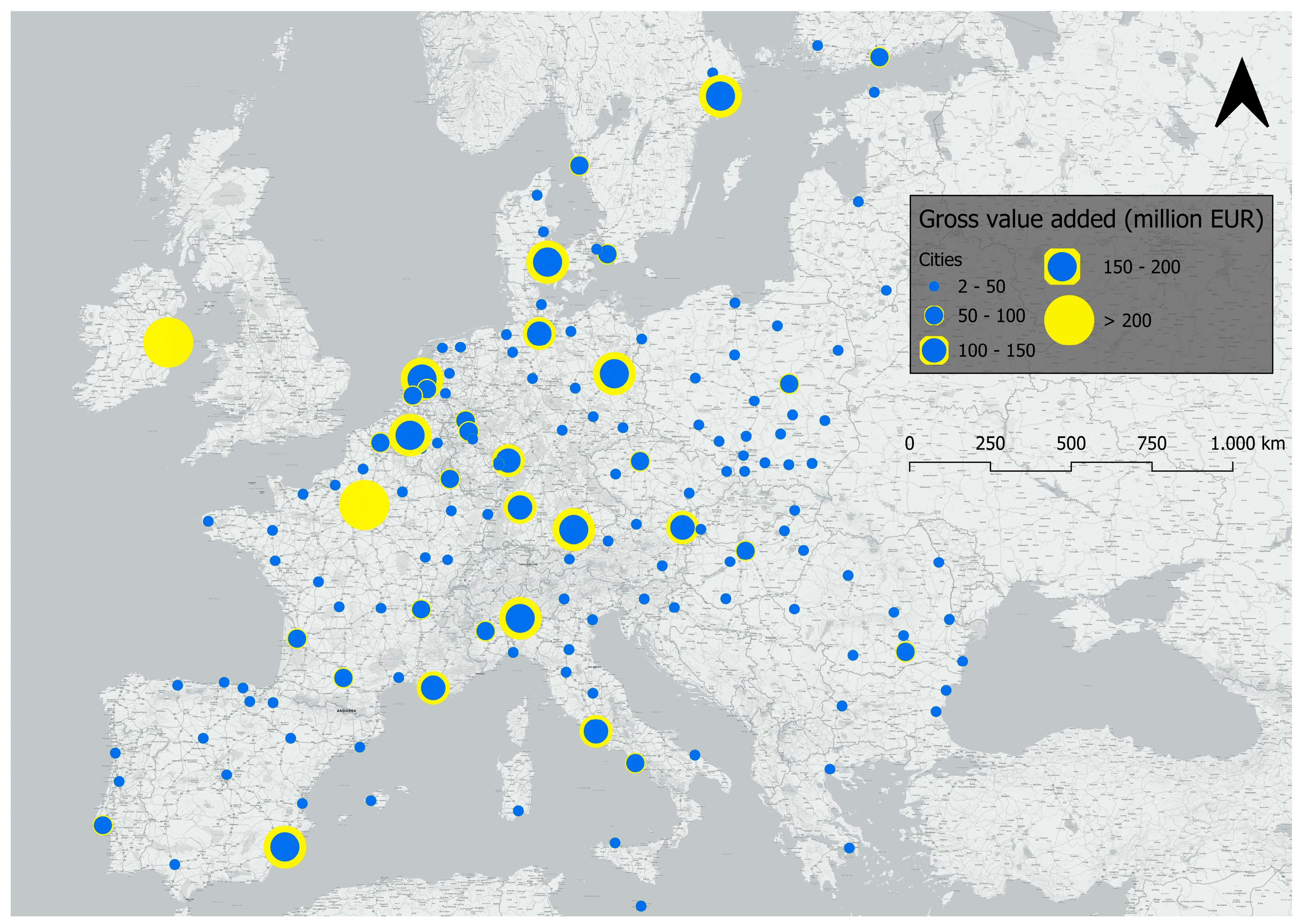This screenshot has height=924, width=1305.
Task: Click the large yellow circle over Ireland
Action: pyautogui.click(x=168, y=343)
